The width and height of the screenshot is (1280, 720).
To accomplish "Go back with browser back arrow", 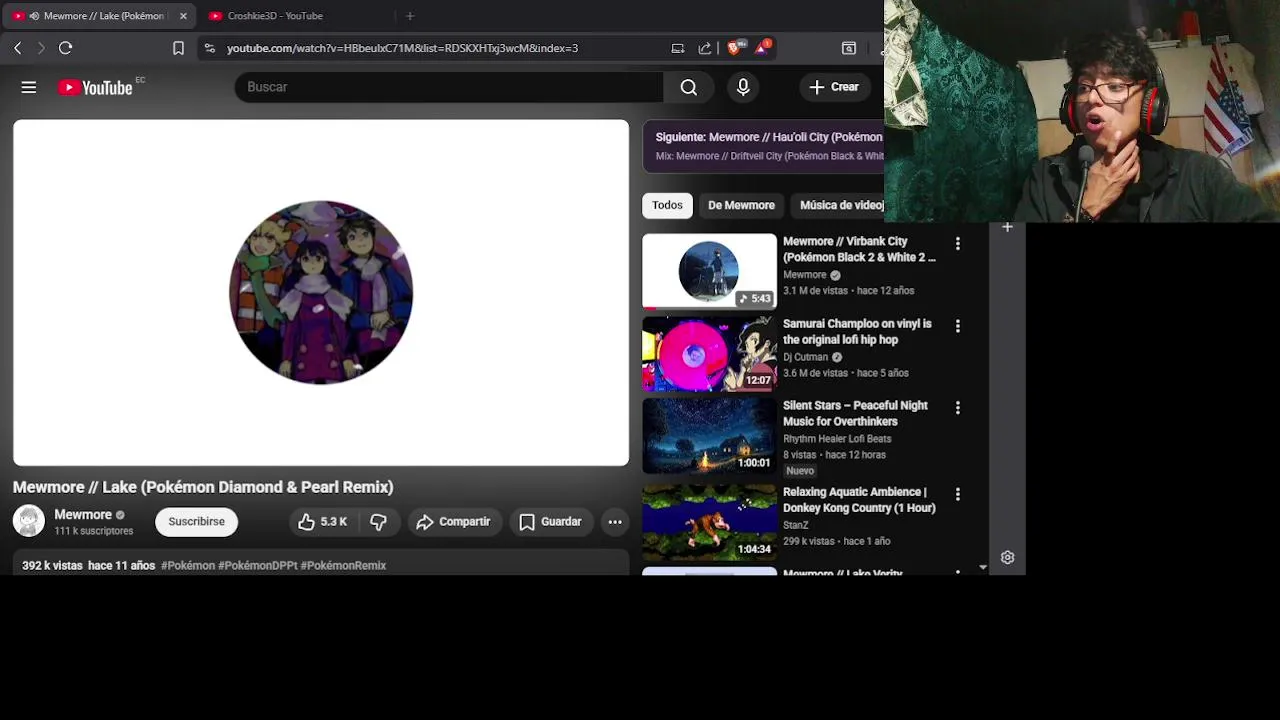I will pyautogui.click(x=17, y=48).
